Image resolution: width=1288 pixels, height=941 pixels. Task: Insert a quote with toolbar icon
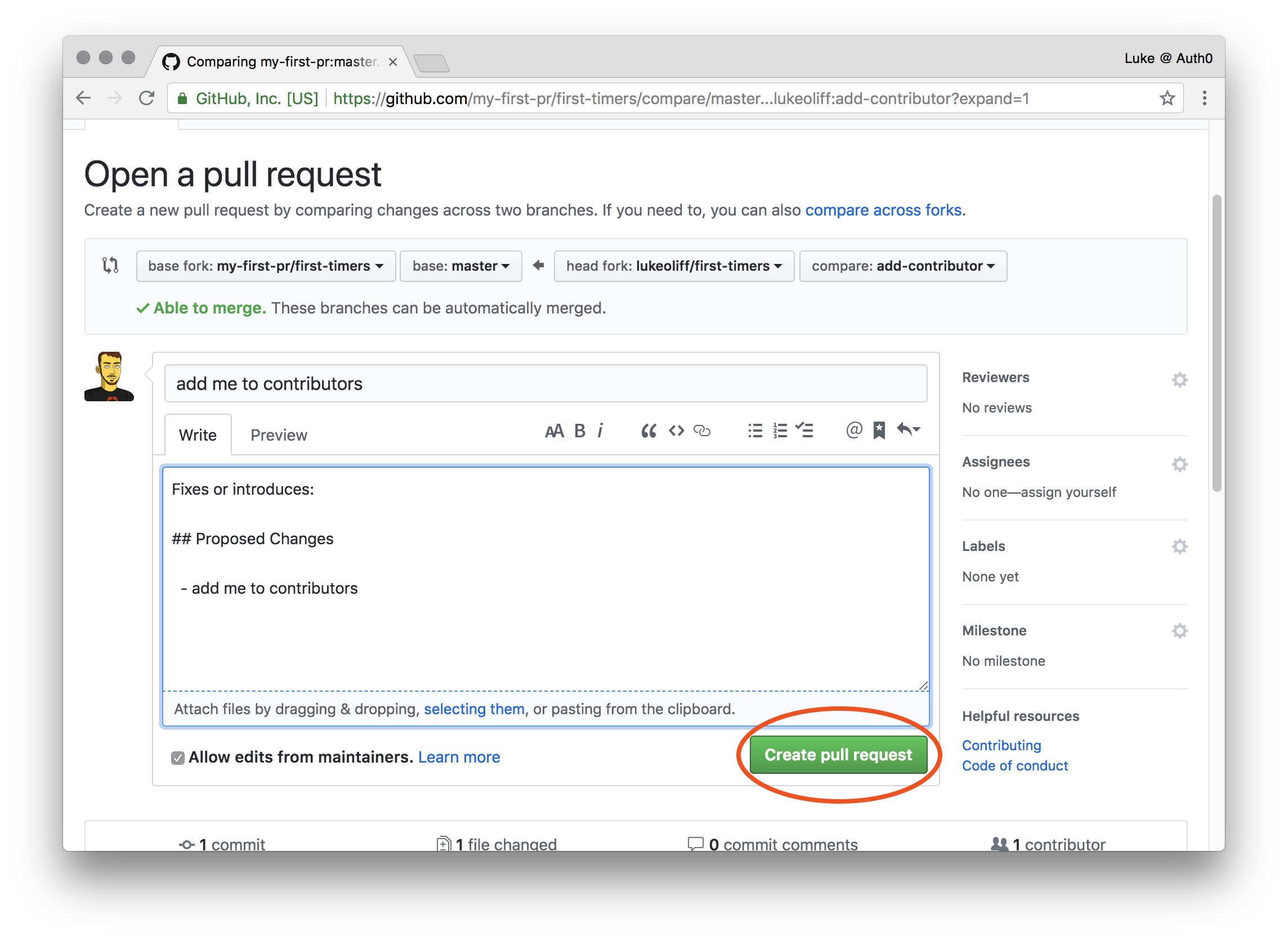tap(649, 431)
